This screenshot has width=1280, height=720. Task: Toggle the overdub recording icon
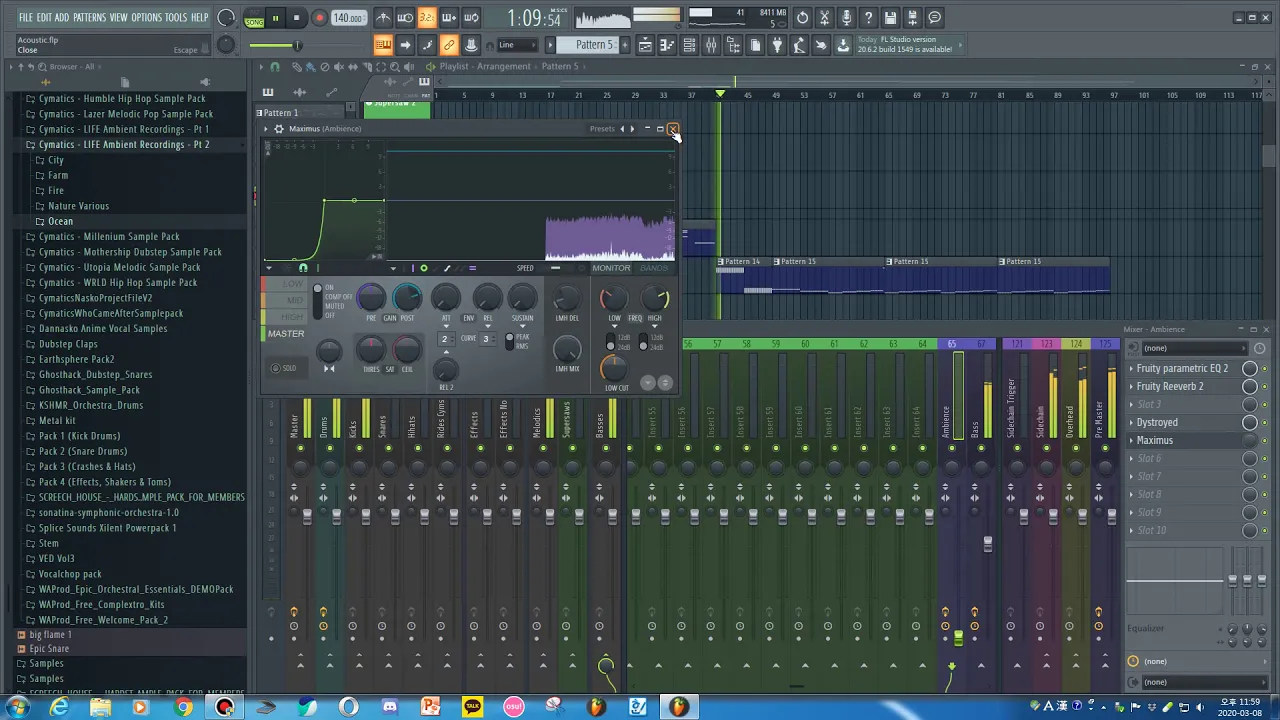pos(449,18)
